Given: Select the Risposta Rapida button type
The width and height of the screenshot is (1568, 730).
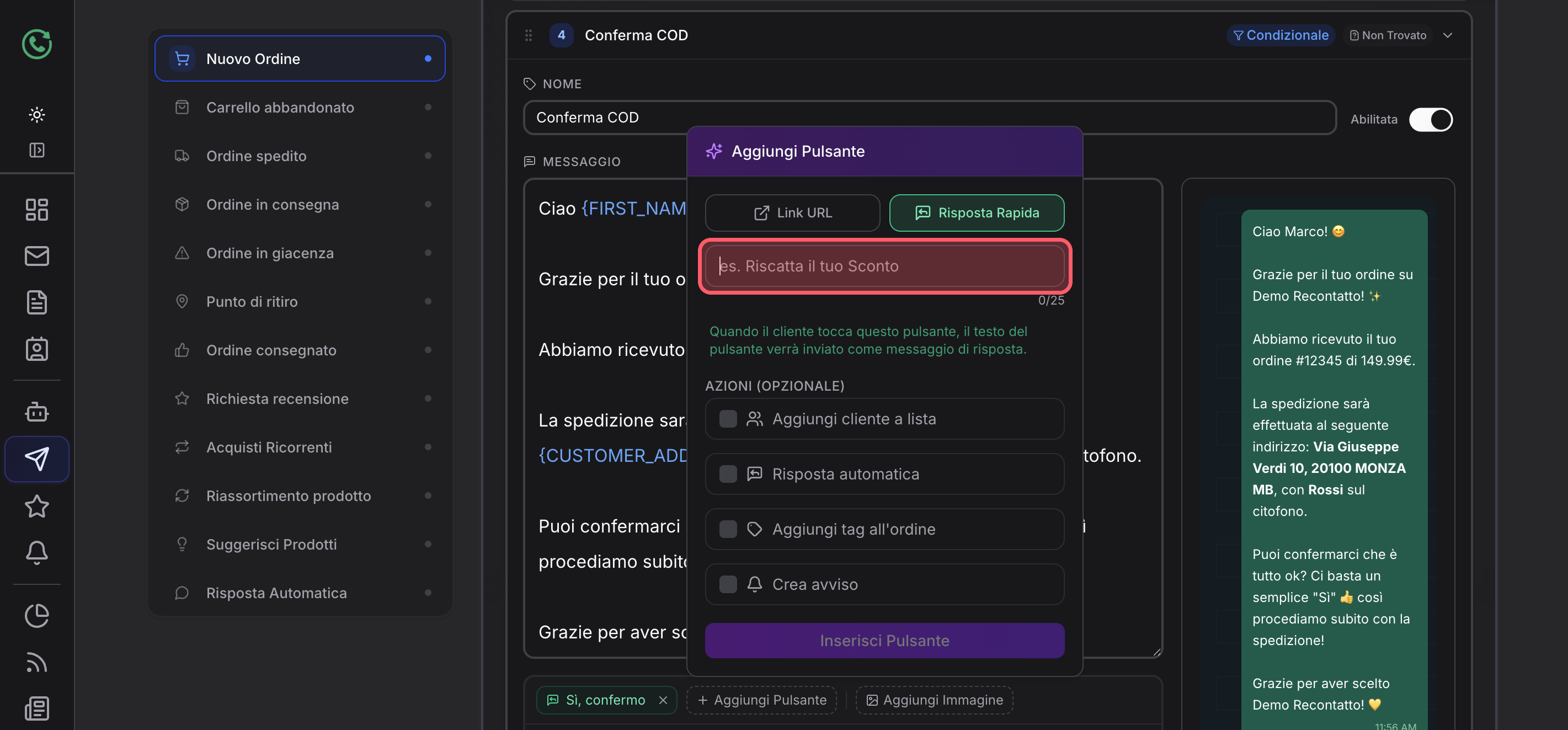Looking at the screenshot, I should click(977, 213).
